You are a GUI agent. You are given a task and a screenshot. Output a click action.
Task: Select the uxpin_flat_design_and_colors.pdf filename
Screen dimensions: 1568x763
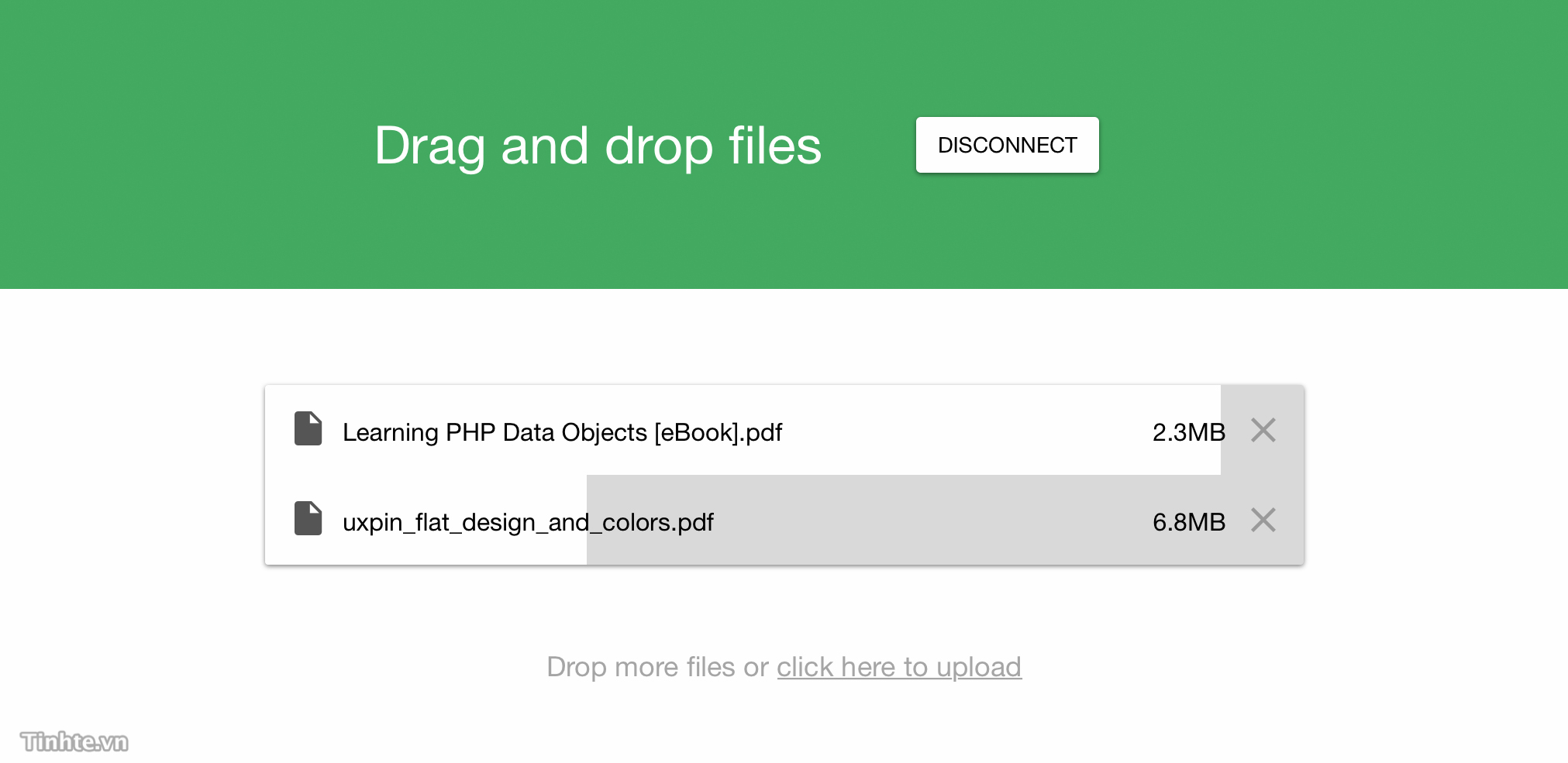pos(528,522)
